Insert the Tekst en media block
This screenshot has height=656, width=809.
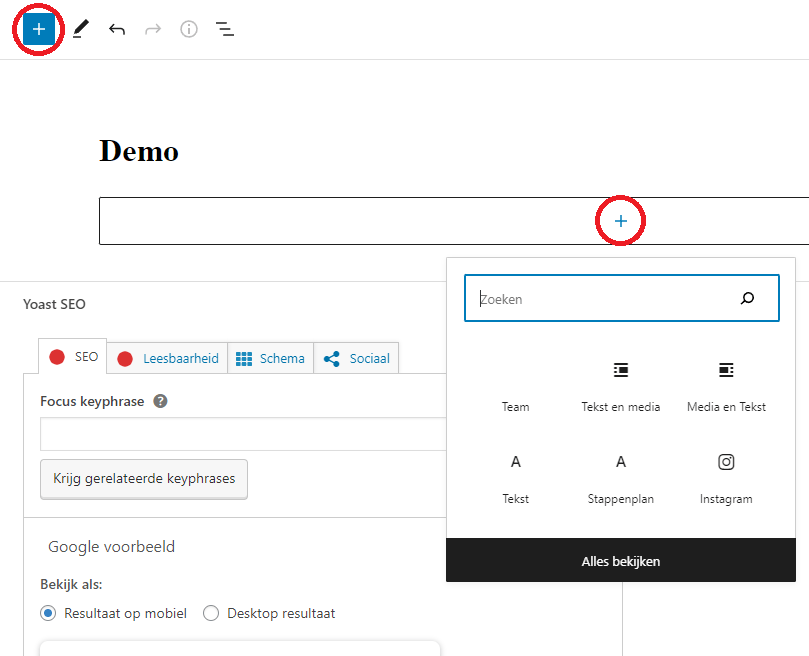(x=621, y=386)
